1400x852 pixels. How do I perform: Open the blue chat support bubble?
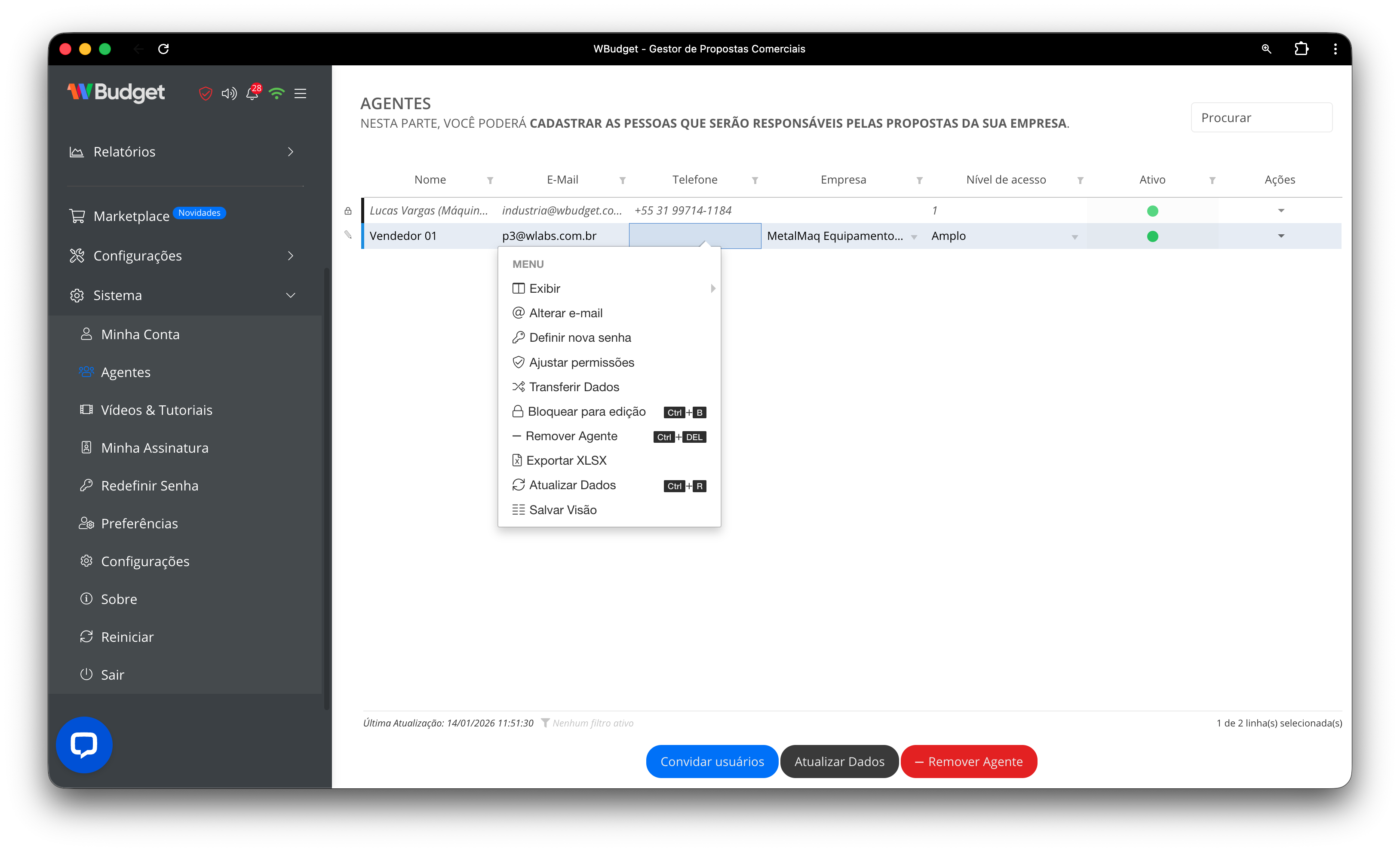84,745
